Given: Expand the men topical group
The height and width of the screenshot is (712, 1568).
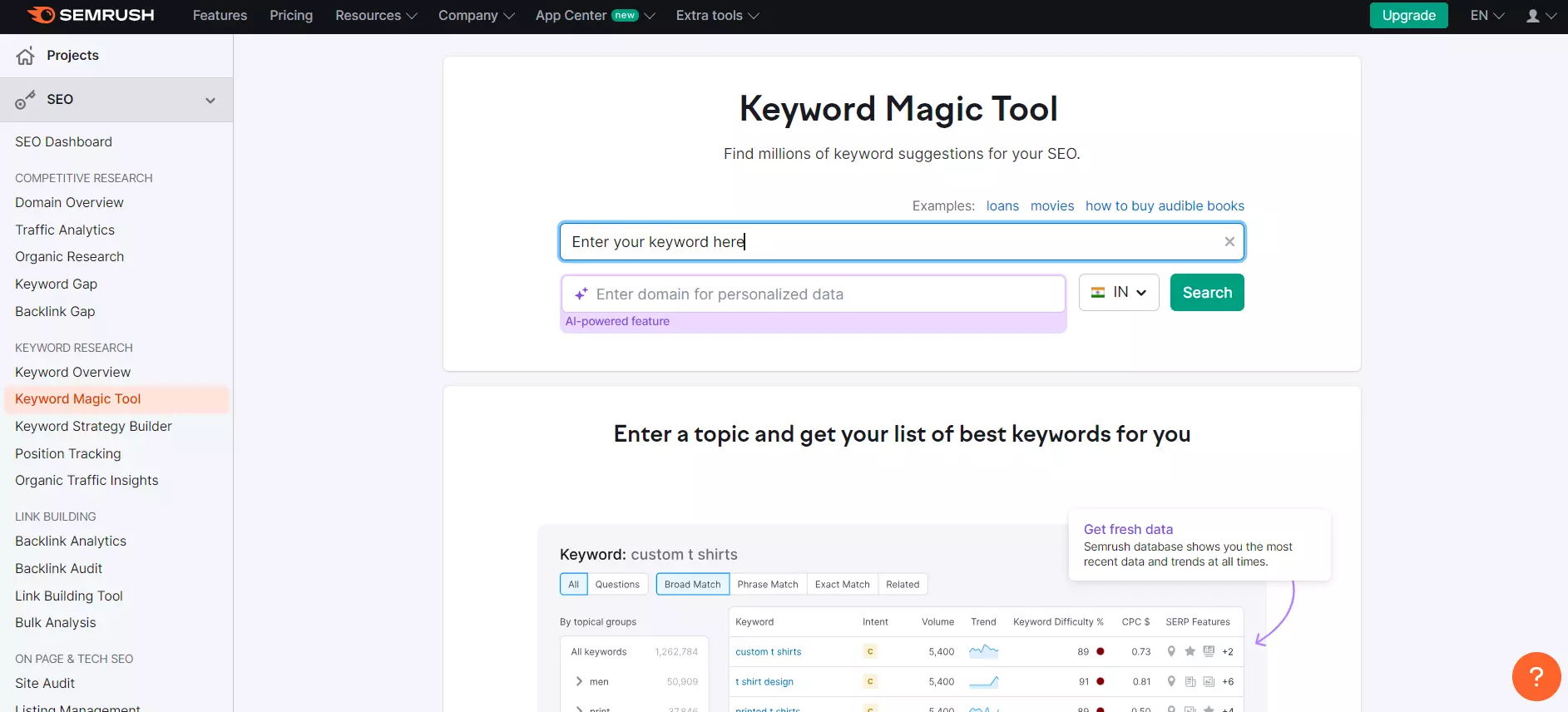Looking at the screenshot, I should tap(579, 681).
